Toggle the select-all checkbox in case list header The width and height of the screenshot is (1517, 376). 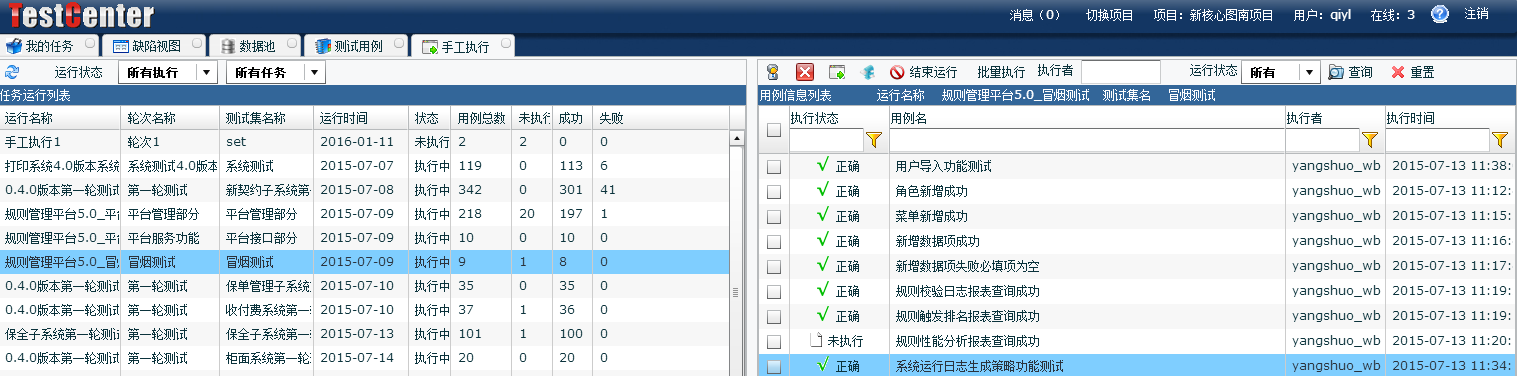(774, 129)
